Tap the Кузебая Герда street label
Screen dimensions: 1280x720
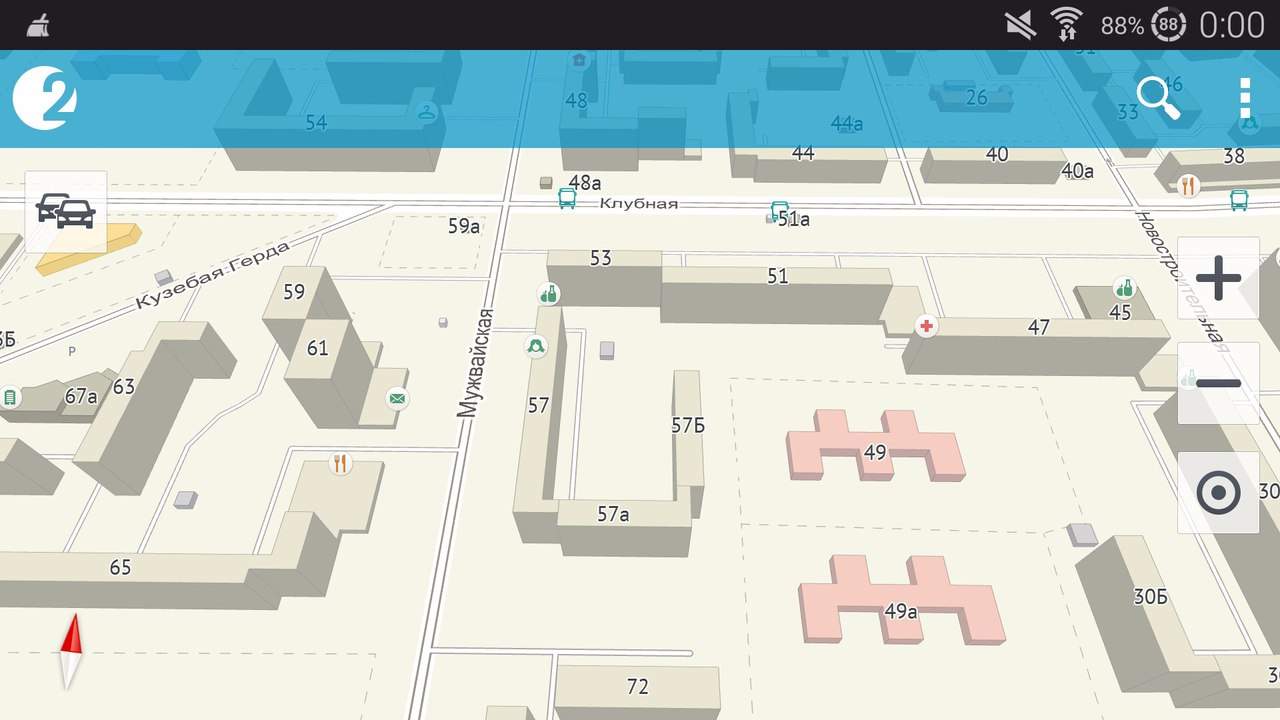[x=213, y=275]
